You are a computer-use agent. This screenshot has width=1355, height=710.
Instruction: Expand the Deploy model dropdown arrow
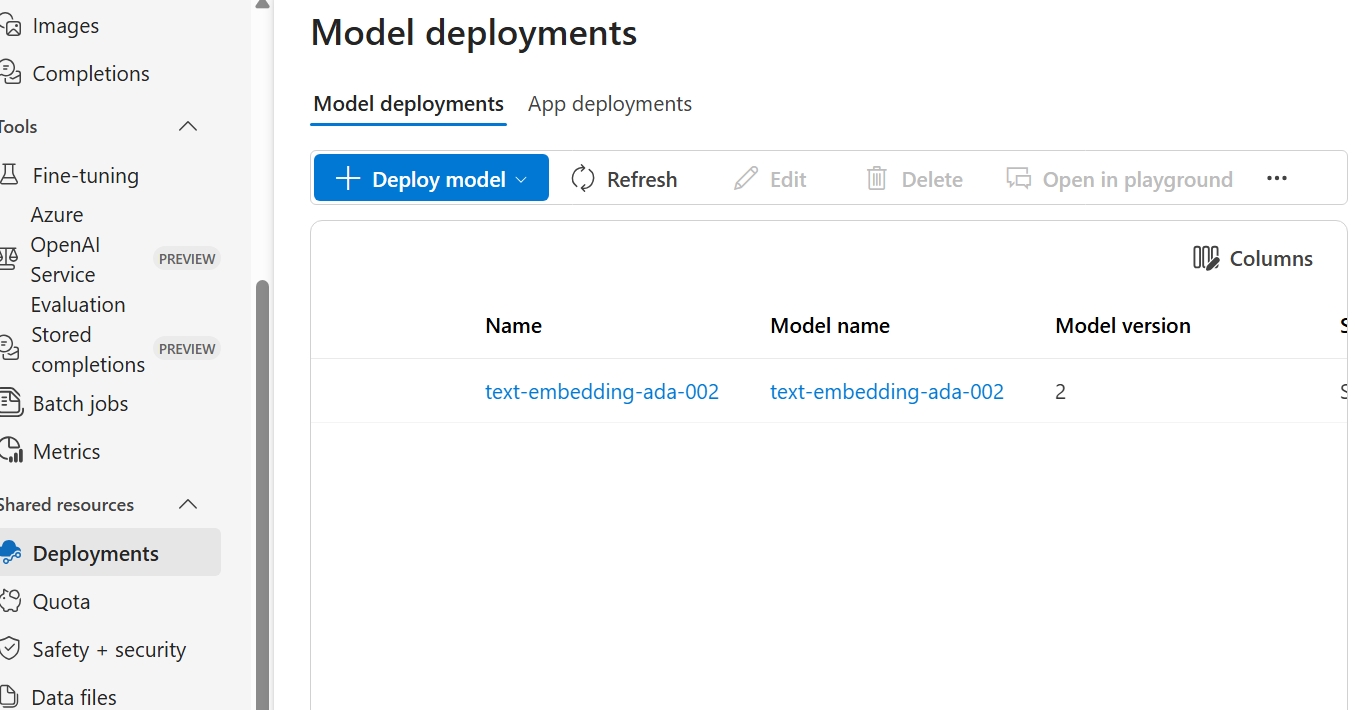(x=521, y=180)
